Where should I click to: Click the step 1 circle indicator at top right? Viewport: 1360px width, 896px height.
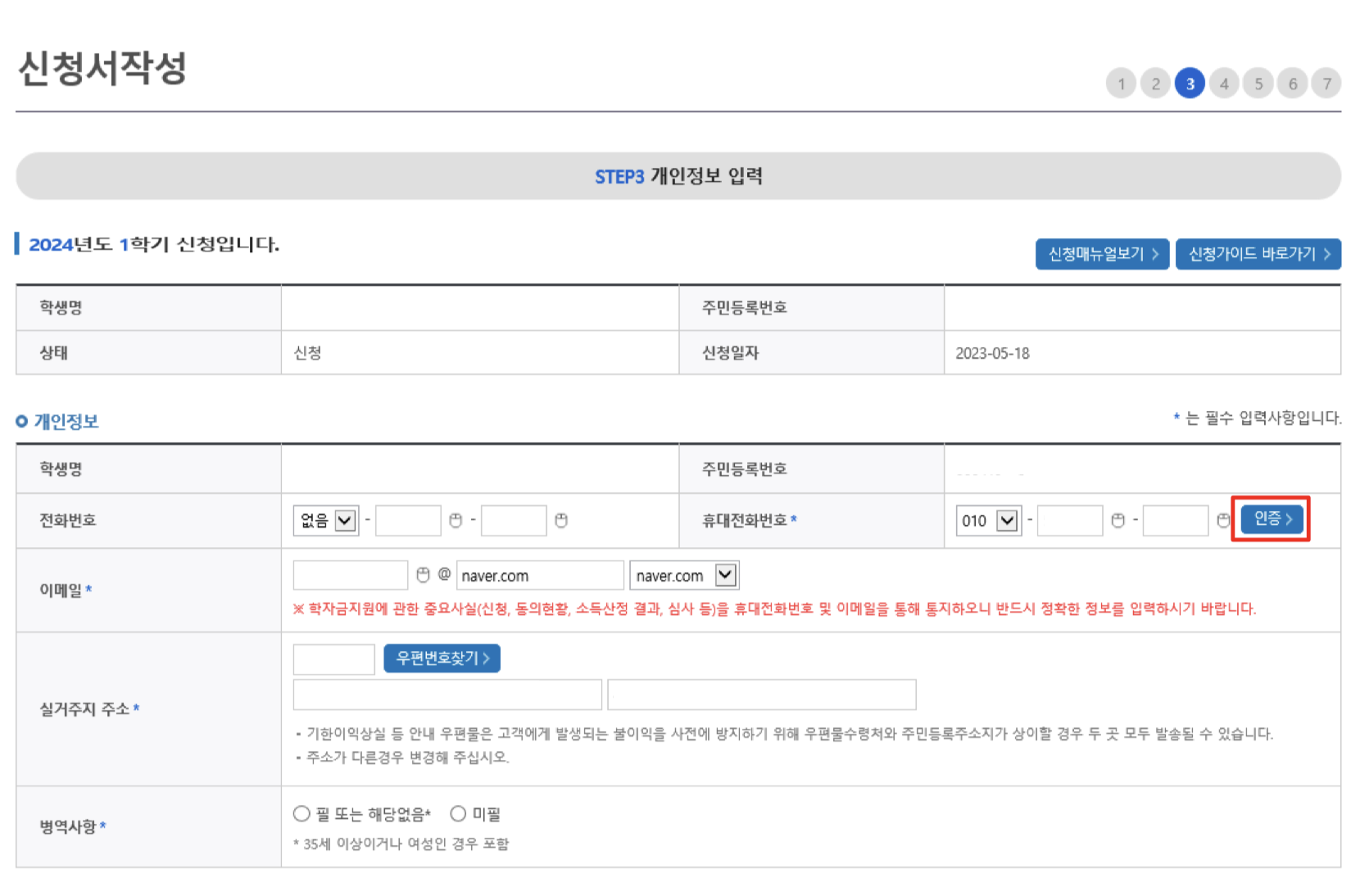(x=1122, y=83)
